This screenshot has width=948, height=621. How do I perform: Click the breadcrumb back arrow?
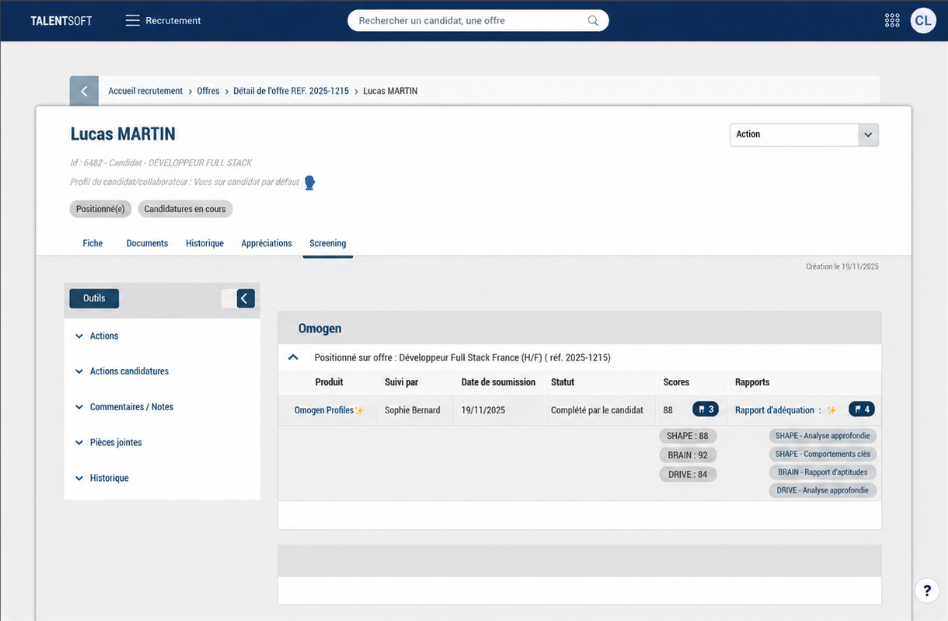point(84,91)
